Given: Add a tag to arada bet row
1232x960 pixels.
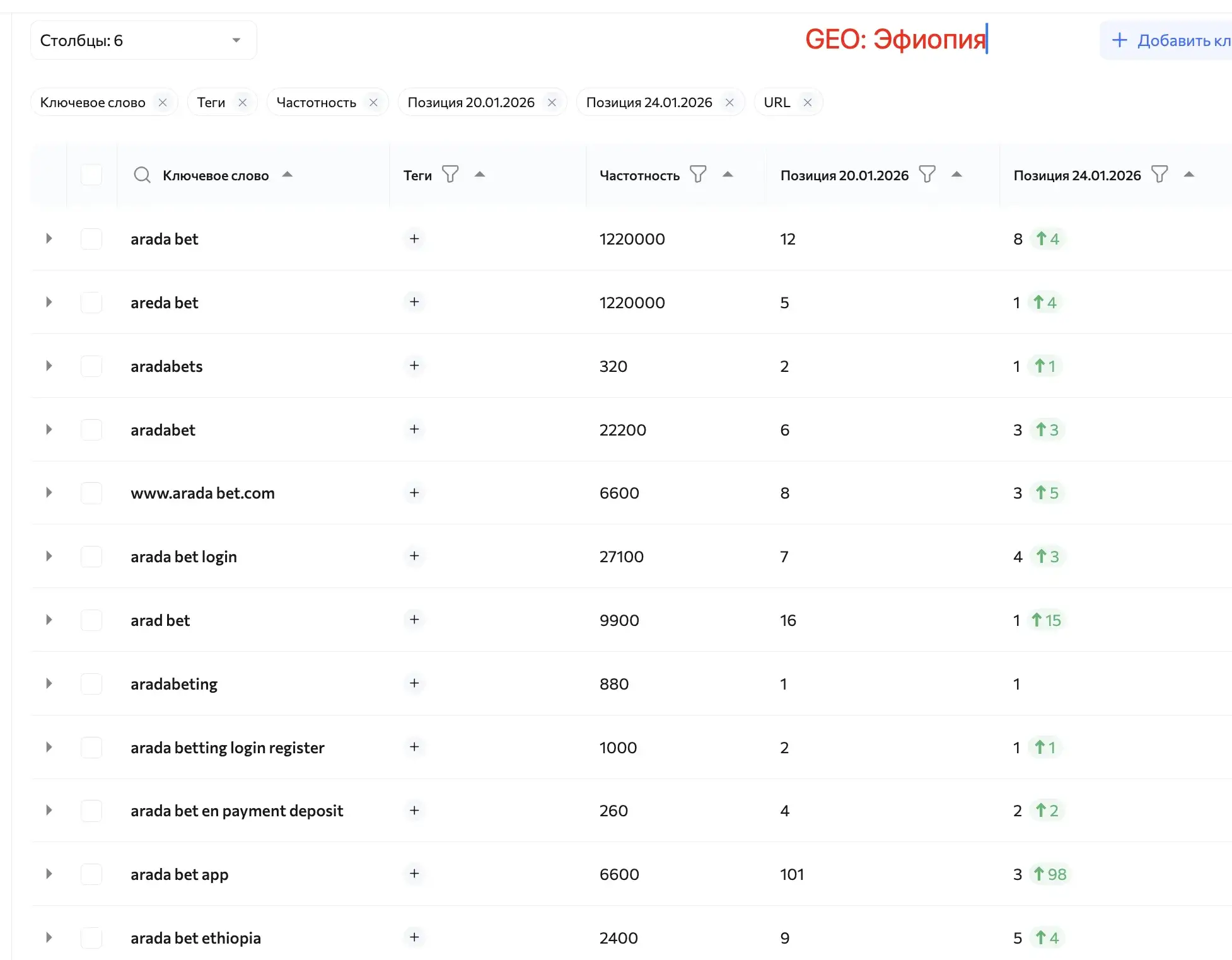Looking at the screenshot, I should 414,238.
